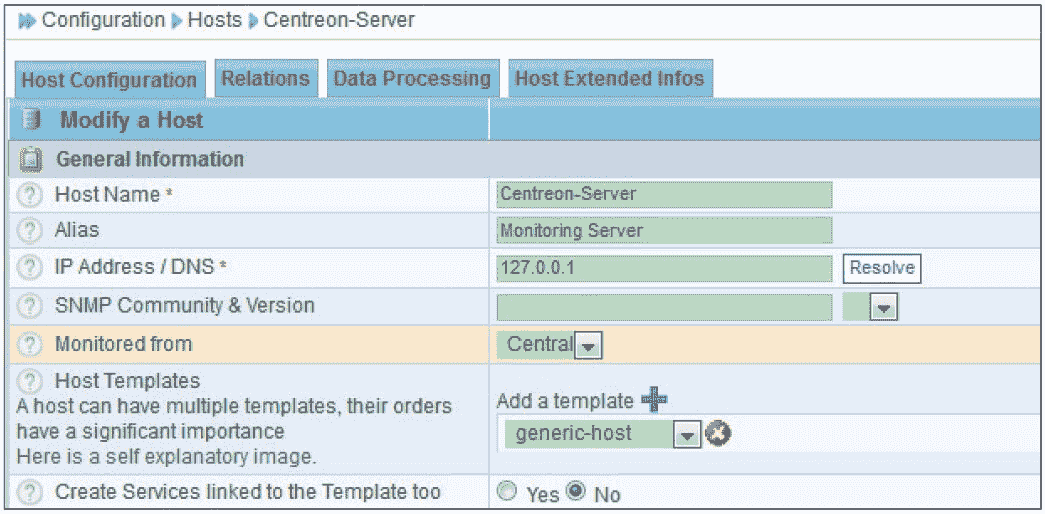Image resolution: width=1045 pixels, height=514 pixels.
Task: Click the help icon beside Host Name
Action: [x=31, y=195]
